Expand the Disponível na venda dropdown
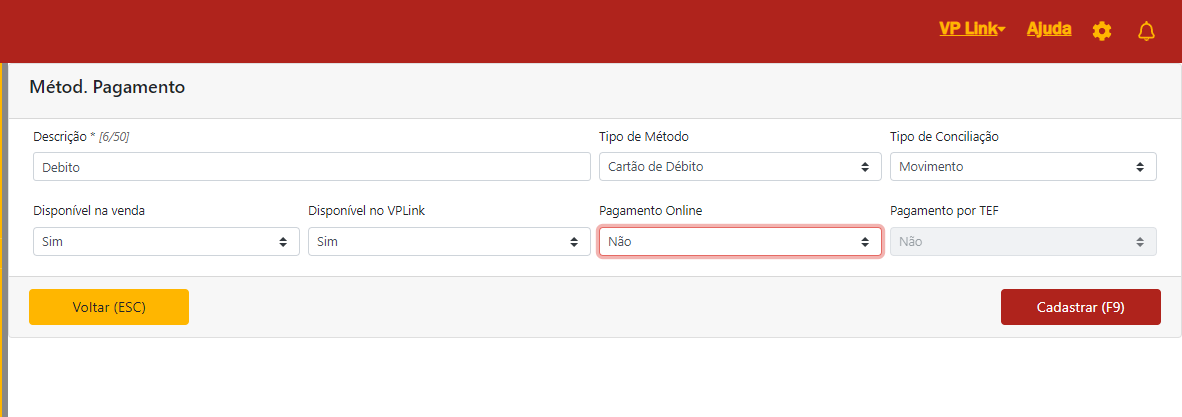The image size is (1182, 417). pyautogui.click(x=165, y=242)
